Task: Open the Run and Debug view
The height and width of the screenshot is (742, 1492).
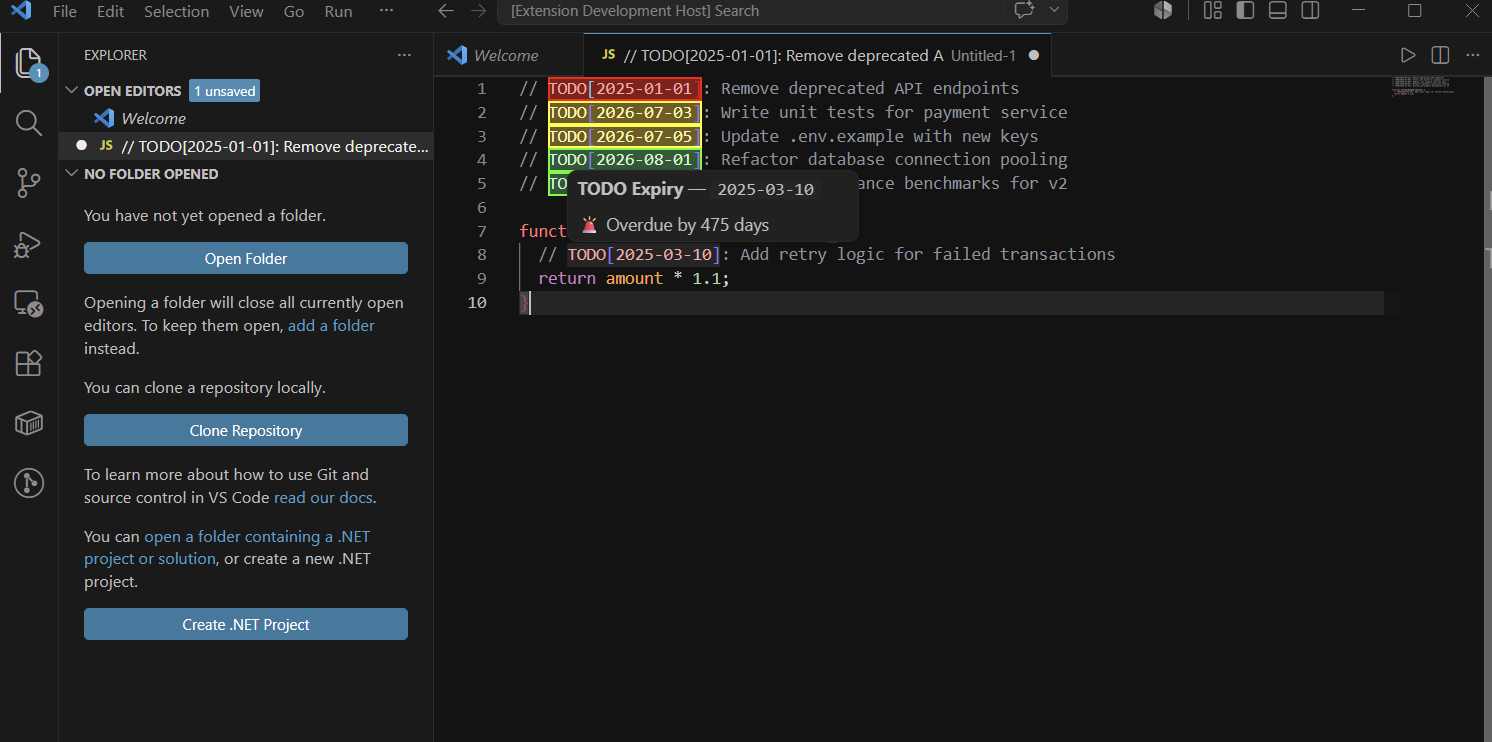Action: point(29,244)
